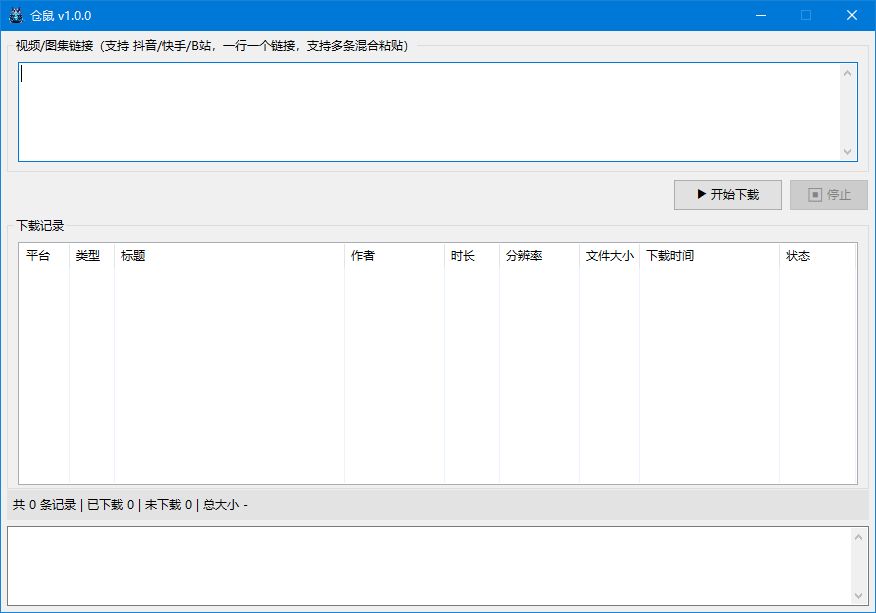Focus the video link input box
This screenshot has width=876, height=613.
[x=429, y=112]
